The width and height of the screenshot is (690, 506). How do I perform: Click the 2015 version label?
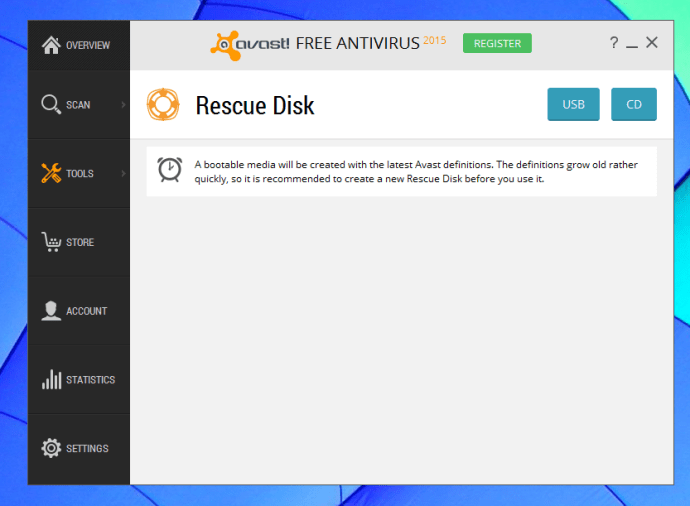click(x=435, y=40)
